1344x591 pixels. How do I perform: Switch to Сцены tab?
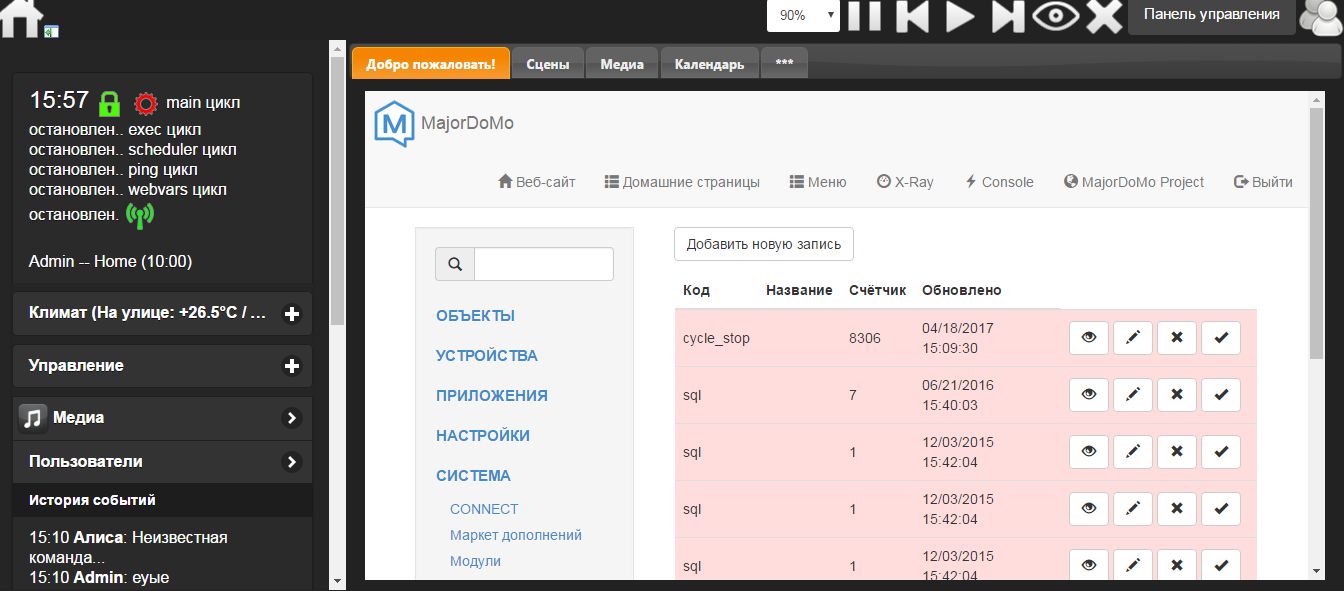coord(548,64)
